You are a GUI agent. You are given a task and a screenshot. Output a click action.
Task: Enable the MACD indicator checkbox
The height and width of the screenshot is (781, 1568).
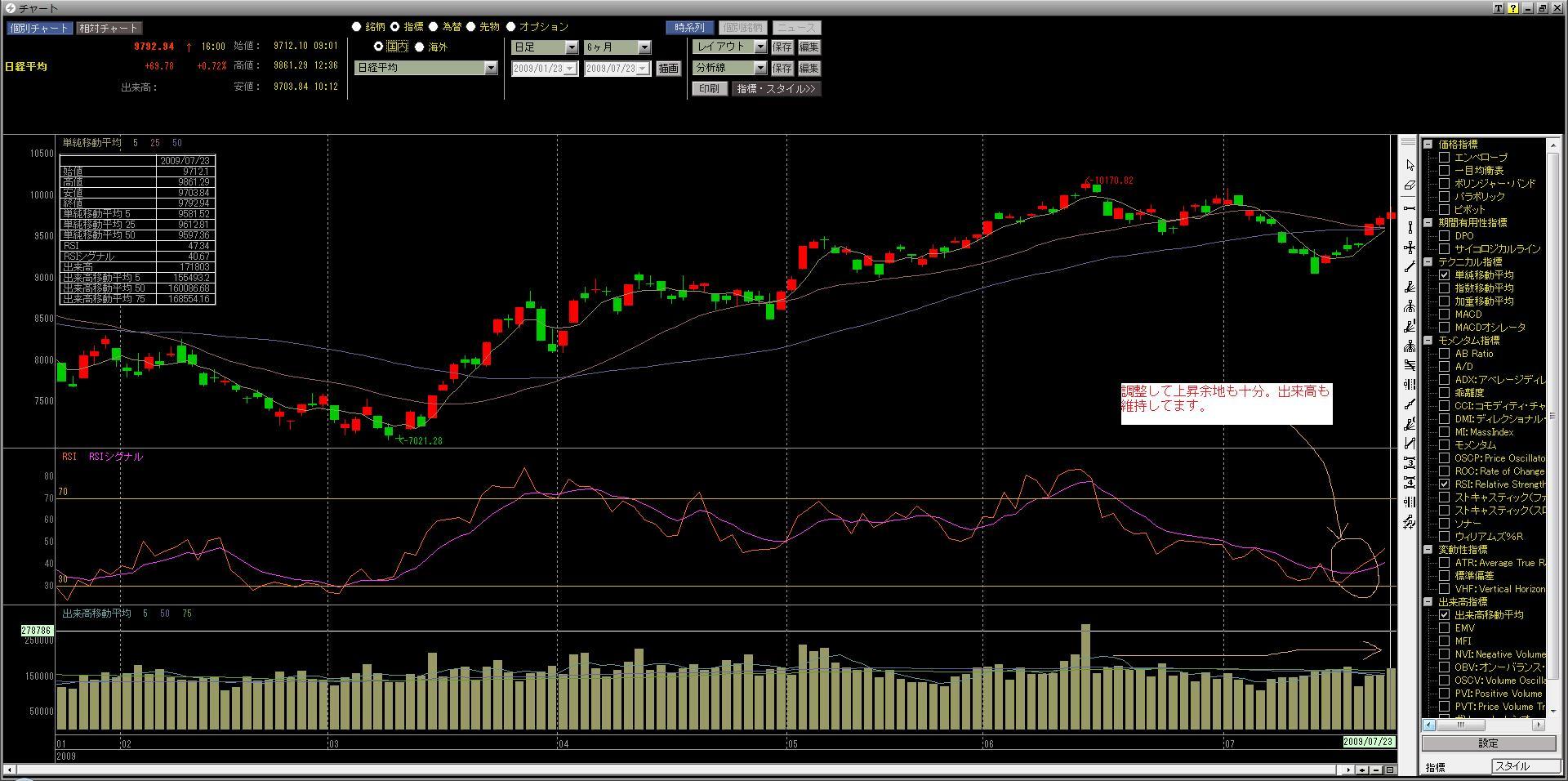click(x=1444, y=315)
